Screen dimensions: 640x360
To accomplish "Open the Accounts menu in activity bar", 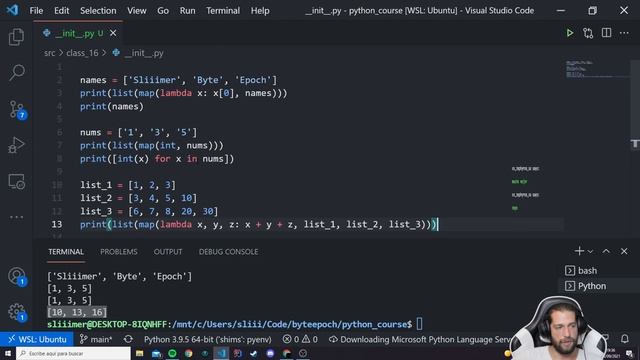I will tap(17, 276).
